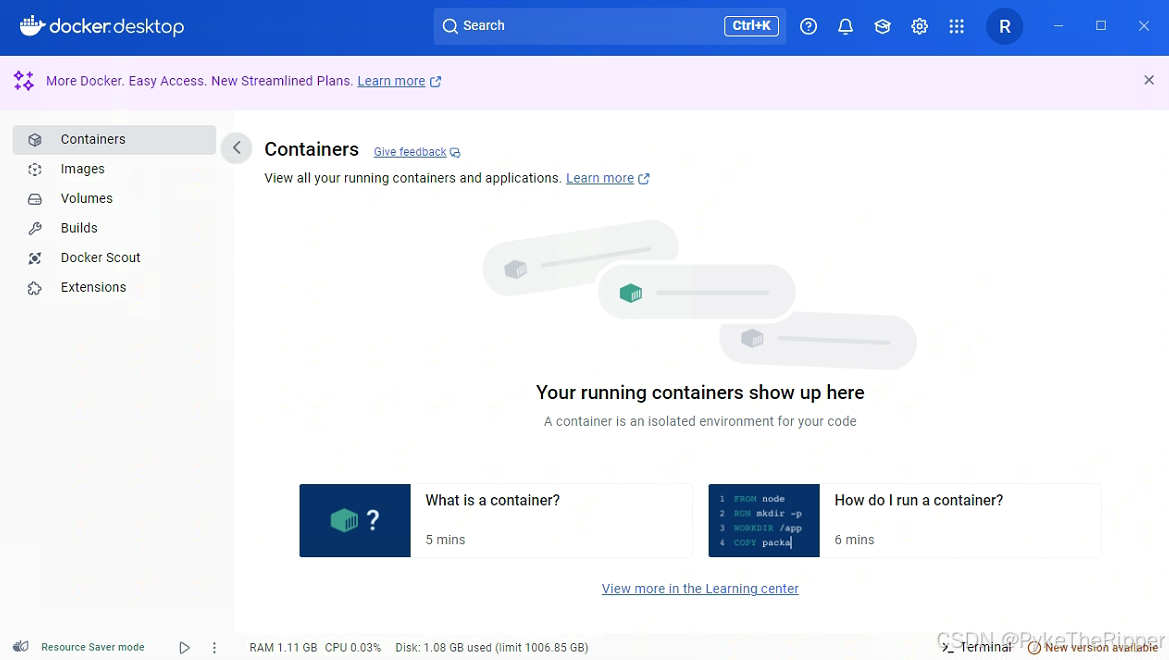Click the Images sidebar icon
The width and height of the screenshot is (1169, 660).
pyautogui.click(x=35, y=169)
